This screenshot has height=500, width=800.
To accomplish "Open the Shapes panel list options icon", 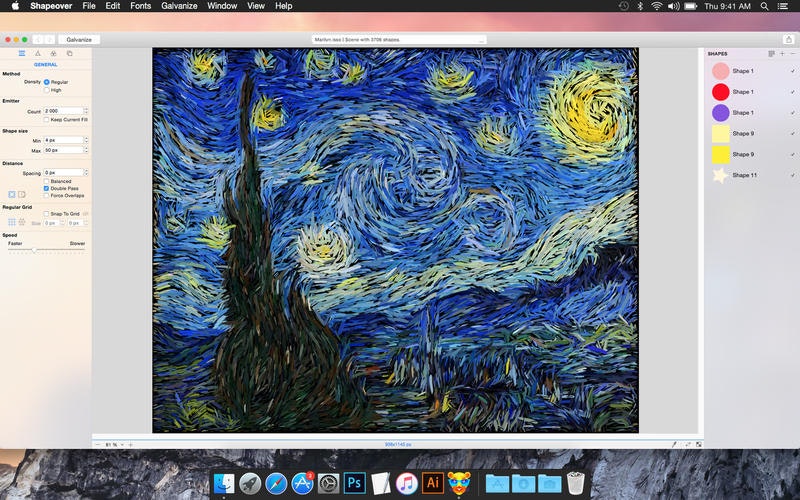I will (771, 54).
